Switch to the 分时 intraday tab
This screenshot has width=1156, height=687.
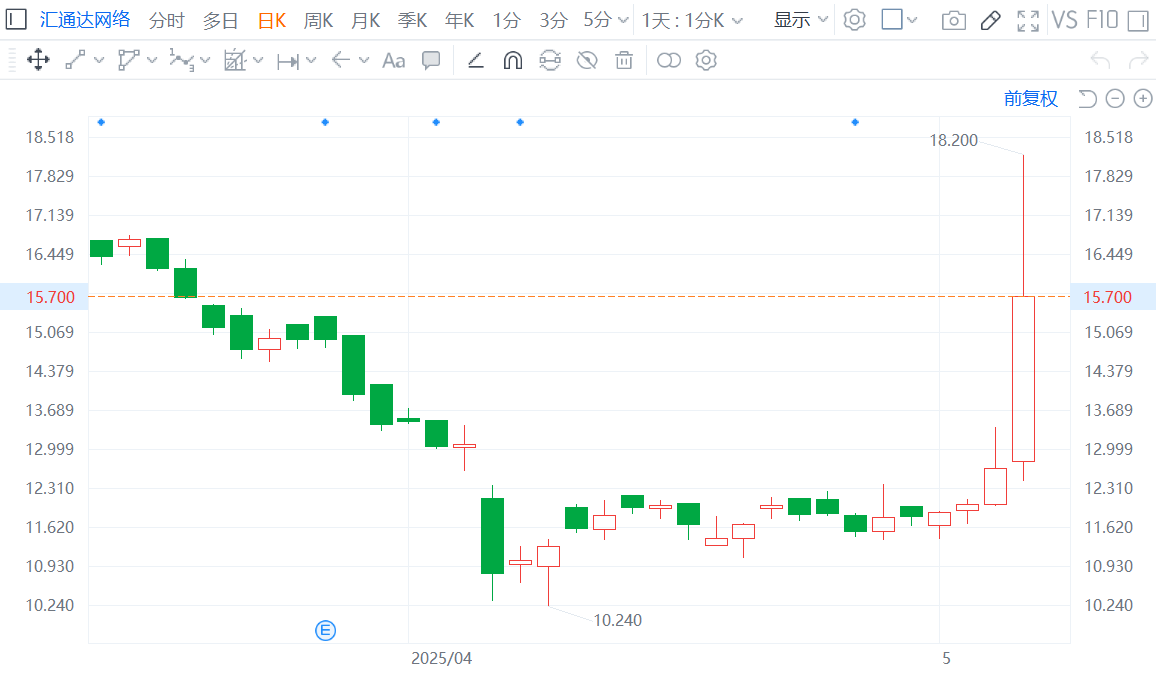pos(166,20)
